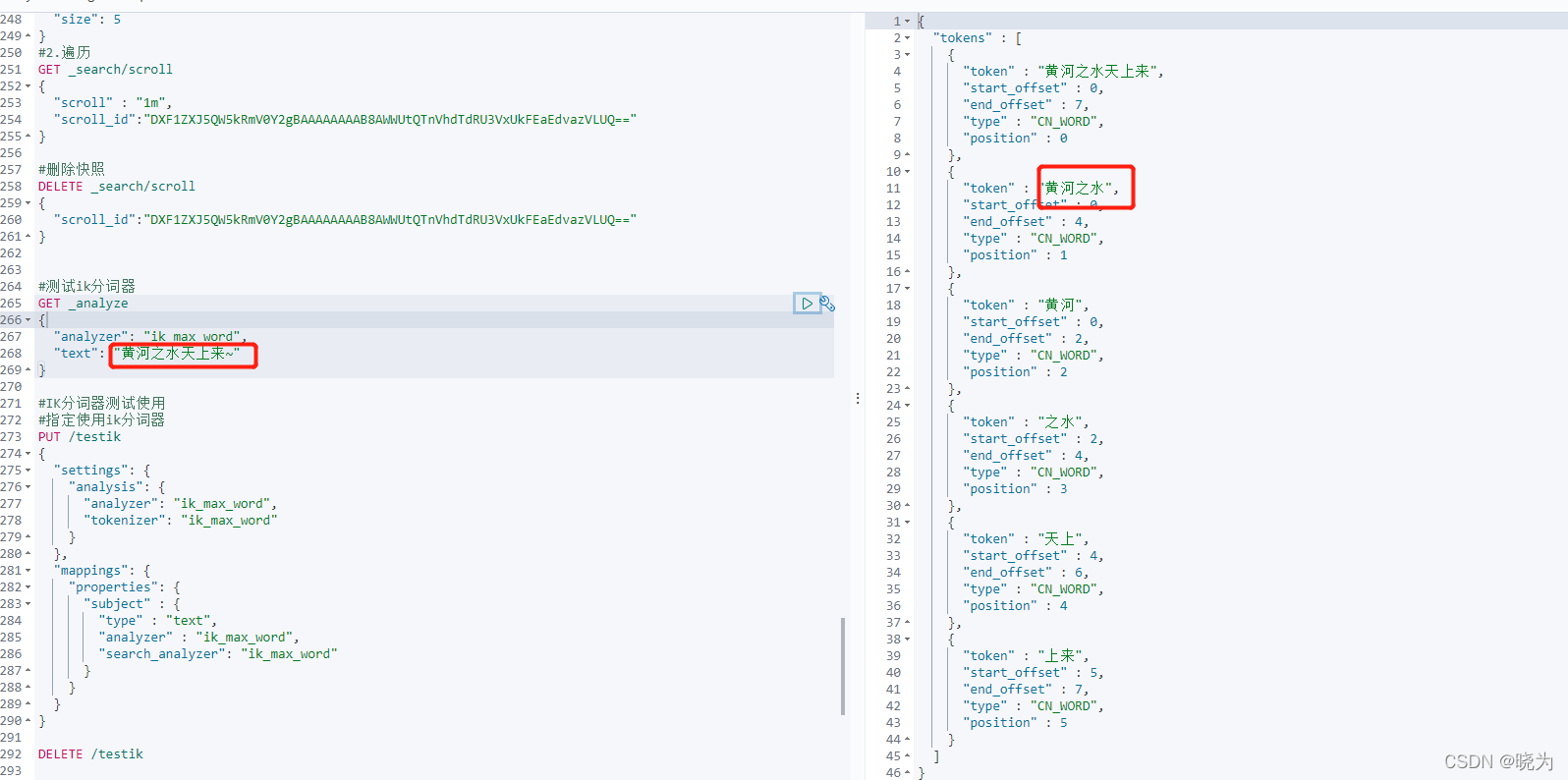Collapse the DELETE scroll body at line 259
1568x780 pixels.
pos(28,203)
